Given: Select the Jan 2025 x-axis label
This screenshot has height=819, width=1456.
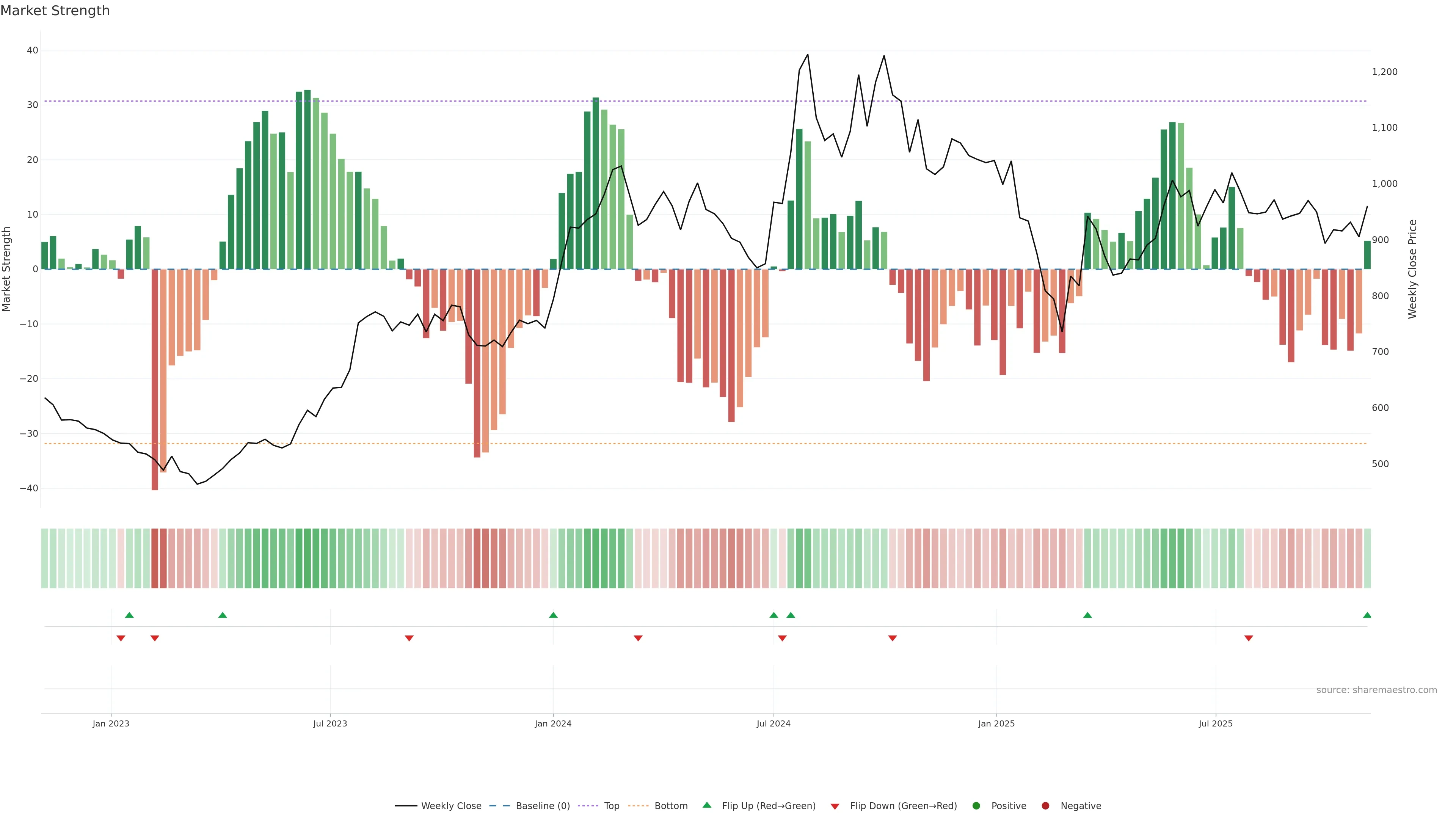Looking at the screenshot, I should click(996, 723).
